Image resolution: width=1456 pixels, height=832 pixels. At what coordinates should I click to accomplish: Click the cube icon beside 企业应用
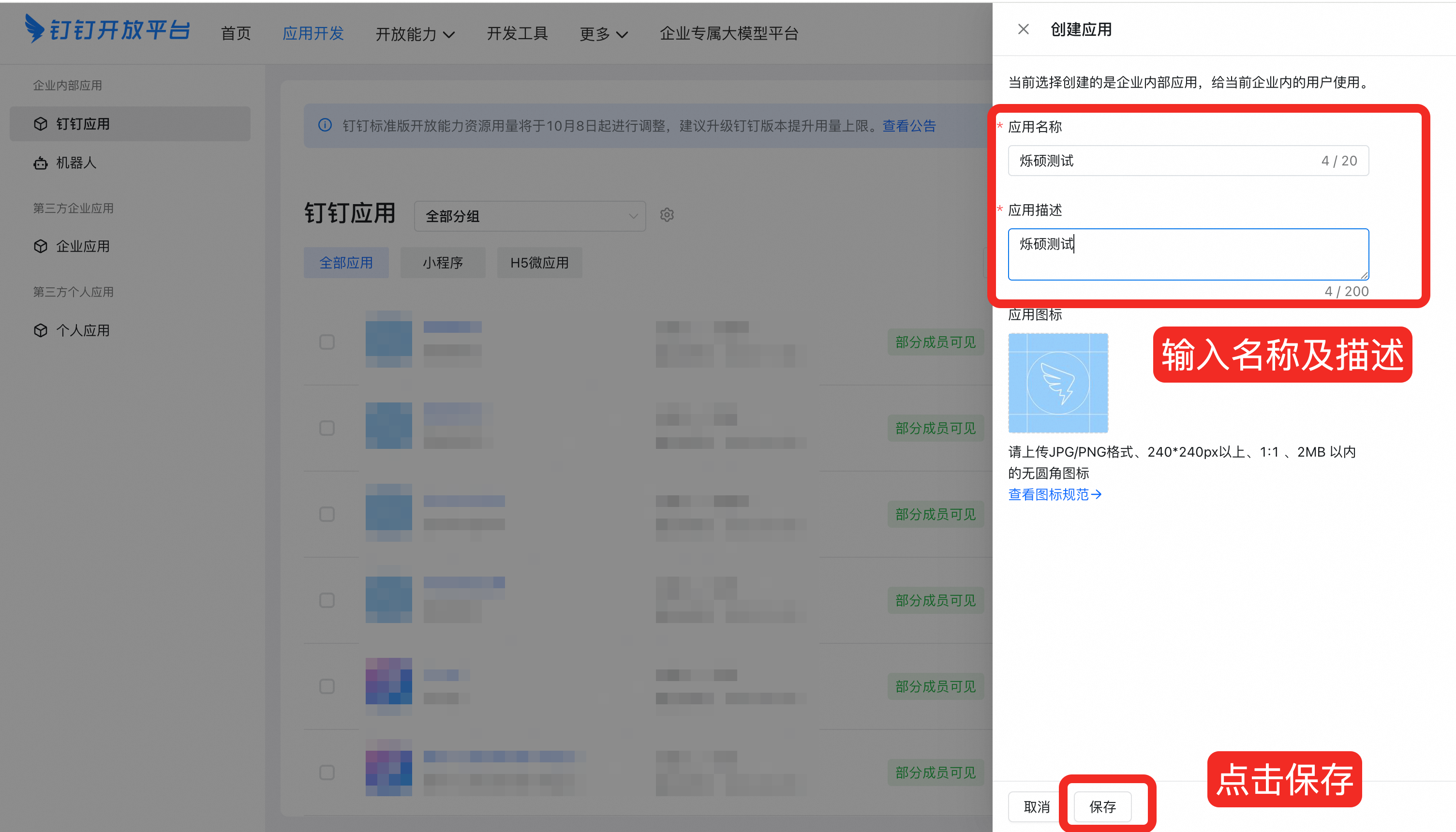tap(41, 246)
